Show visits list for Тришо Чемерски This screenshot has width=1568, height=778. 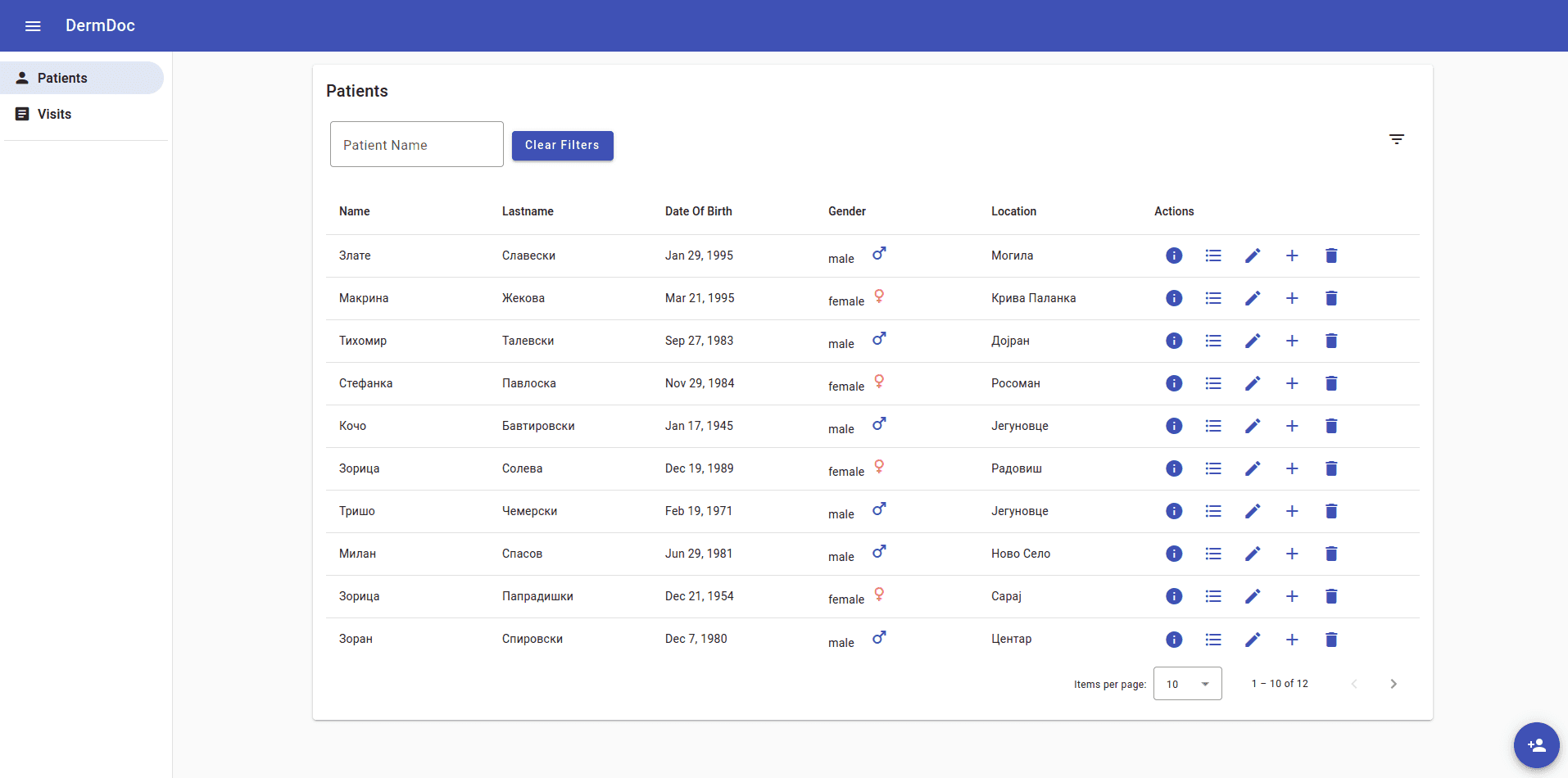pyautogui.click(x=1213, y=511)
